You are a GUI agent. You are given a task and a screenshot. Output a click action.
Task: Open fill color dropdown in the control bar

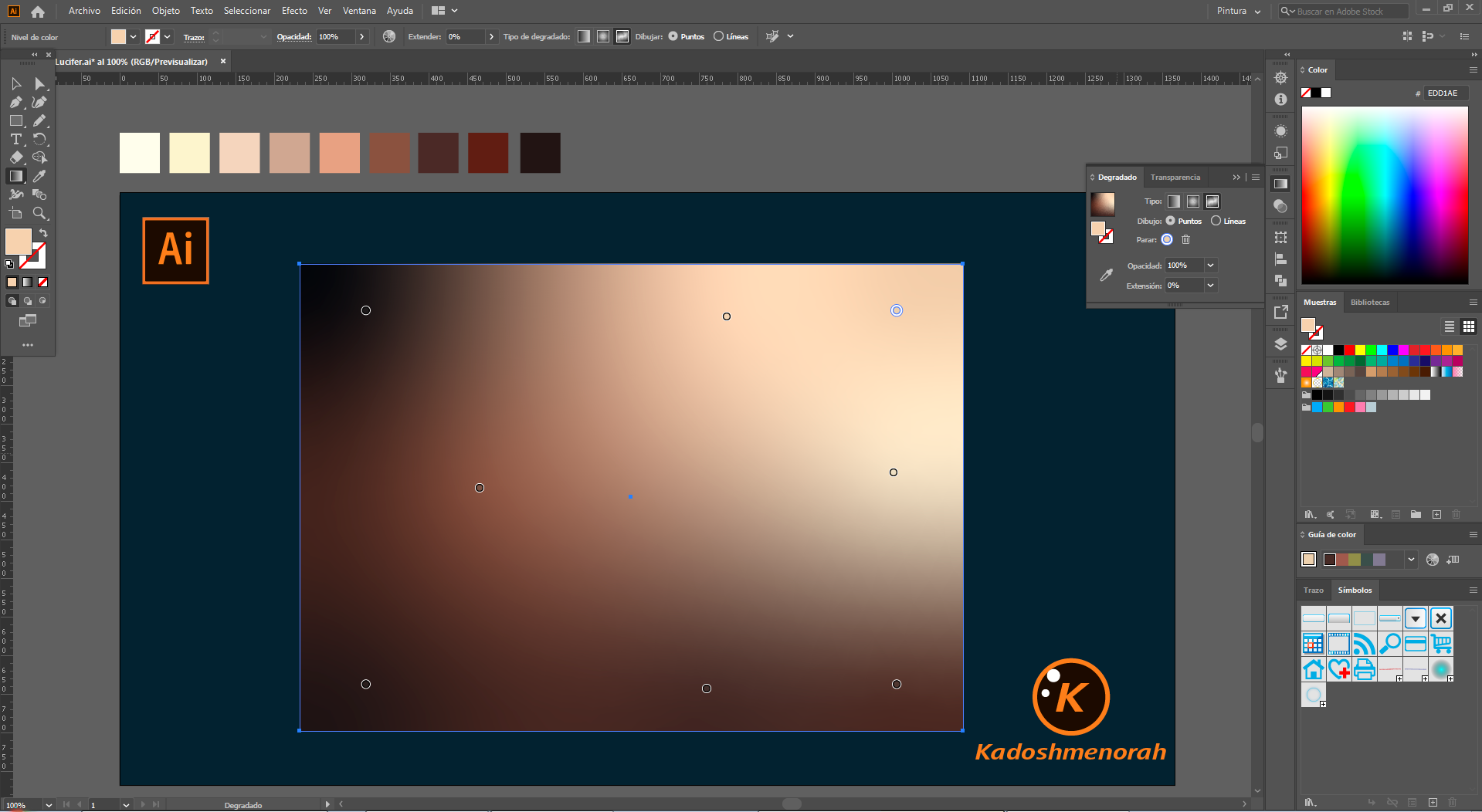tap(134, 36)
